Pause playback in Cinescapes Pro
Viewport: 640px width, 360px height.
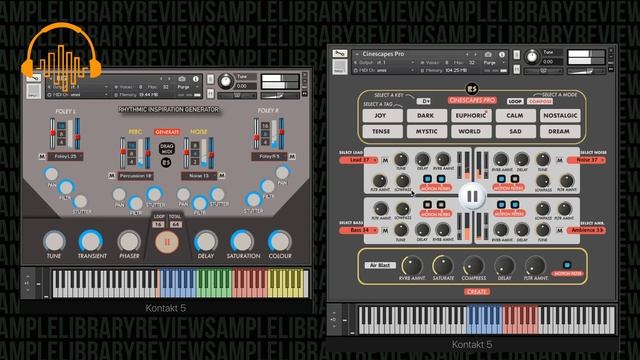click(x=472, y=196)
